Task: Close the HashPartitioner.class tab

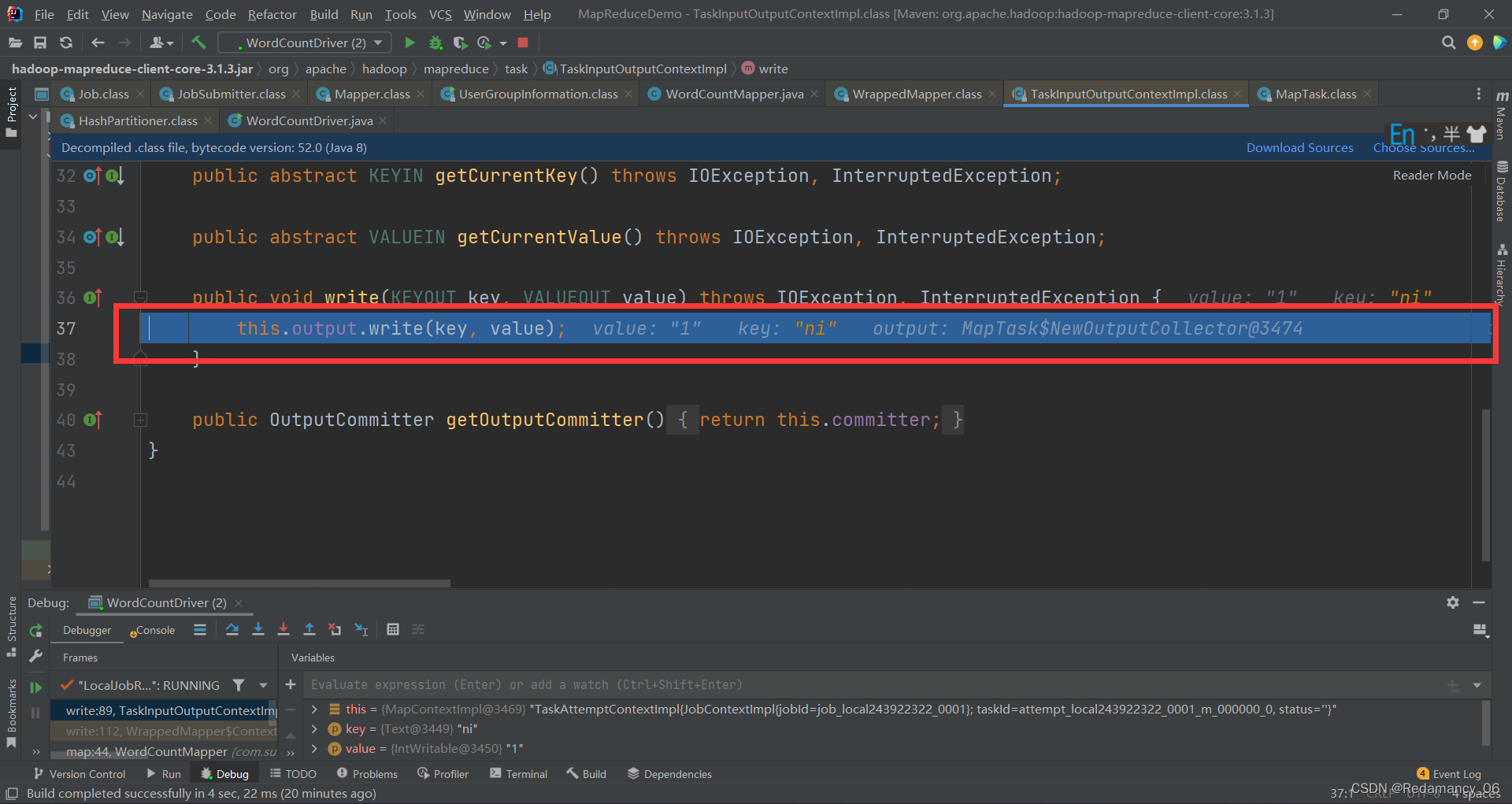Action: 208,120
